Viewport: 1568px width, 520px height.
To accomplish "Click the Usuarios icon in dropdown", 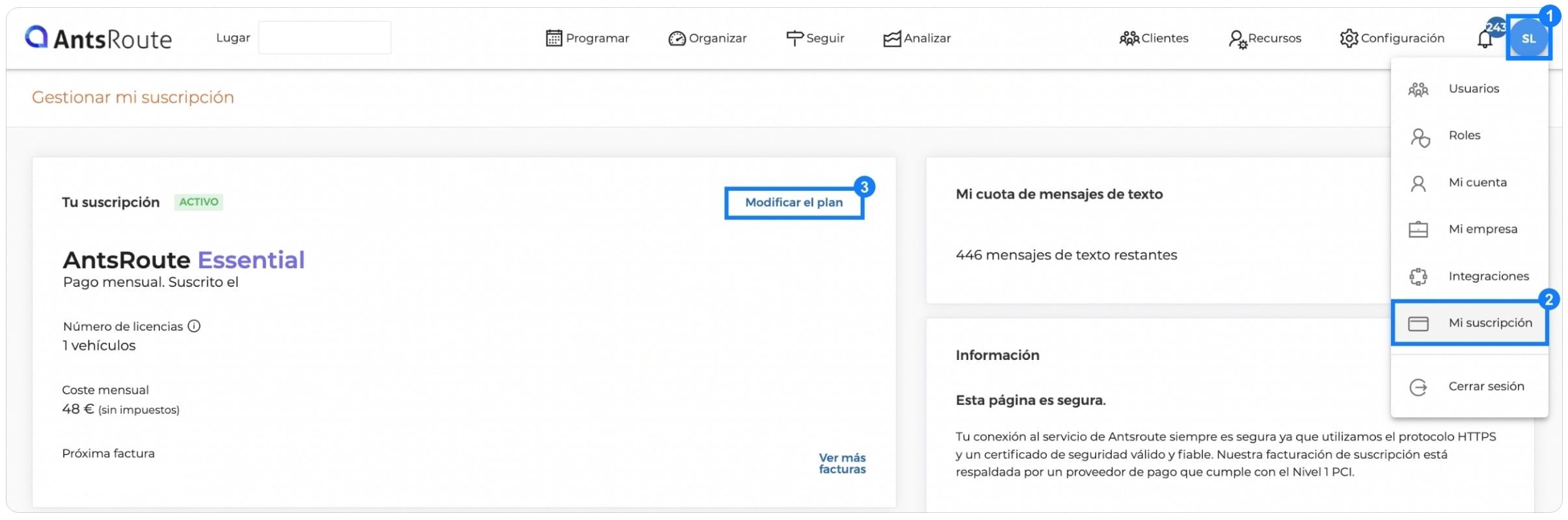I will 1418,89.
